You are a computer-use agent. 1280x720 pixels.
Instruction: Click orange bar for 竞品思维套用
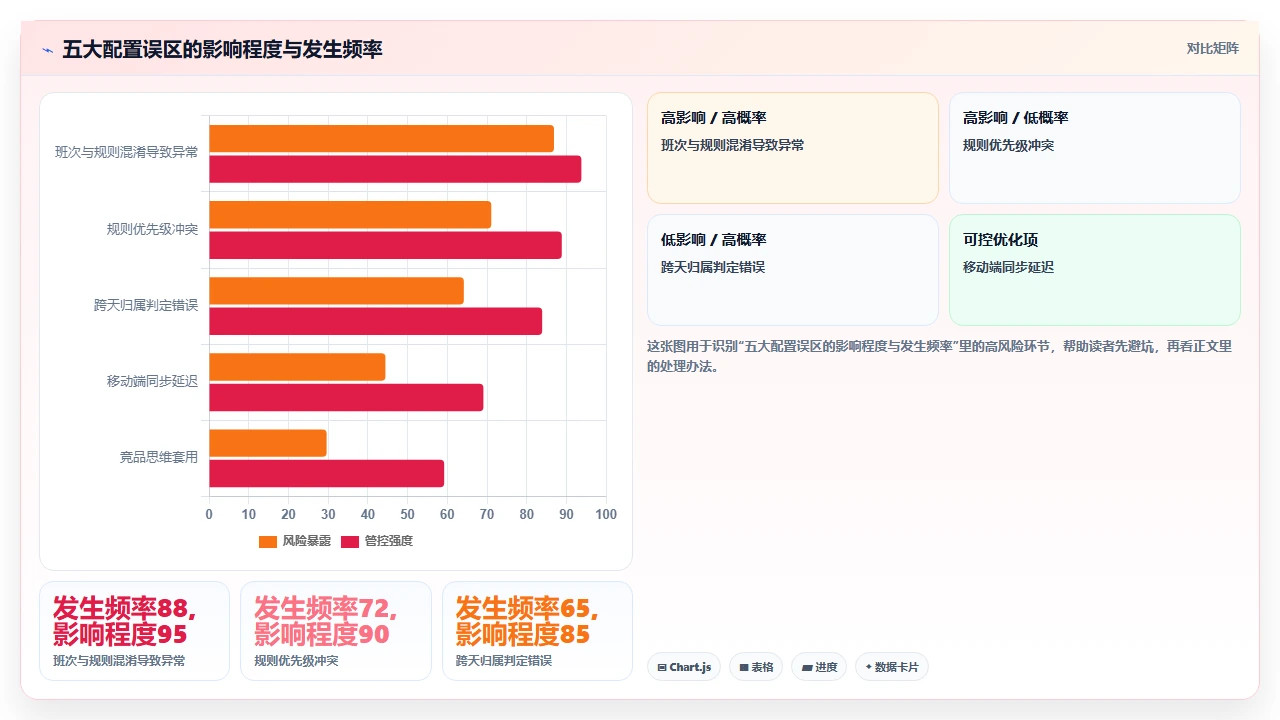(x=268, y=443)
